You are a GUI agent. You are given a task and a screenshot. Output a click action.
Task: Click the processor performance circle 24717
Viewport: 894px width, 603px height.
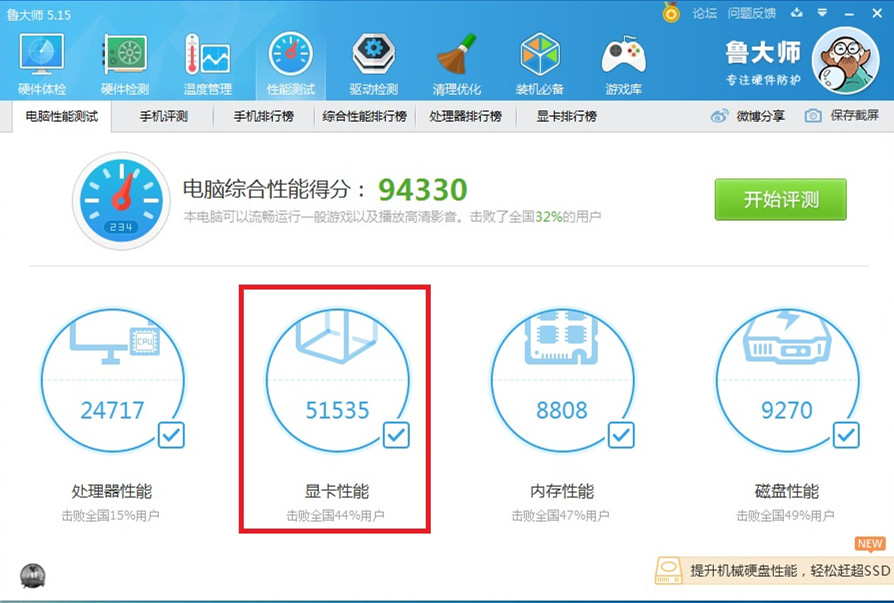click(x=113, y=380)
